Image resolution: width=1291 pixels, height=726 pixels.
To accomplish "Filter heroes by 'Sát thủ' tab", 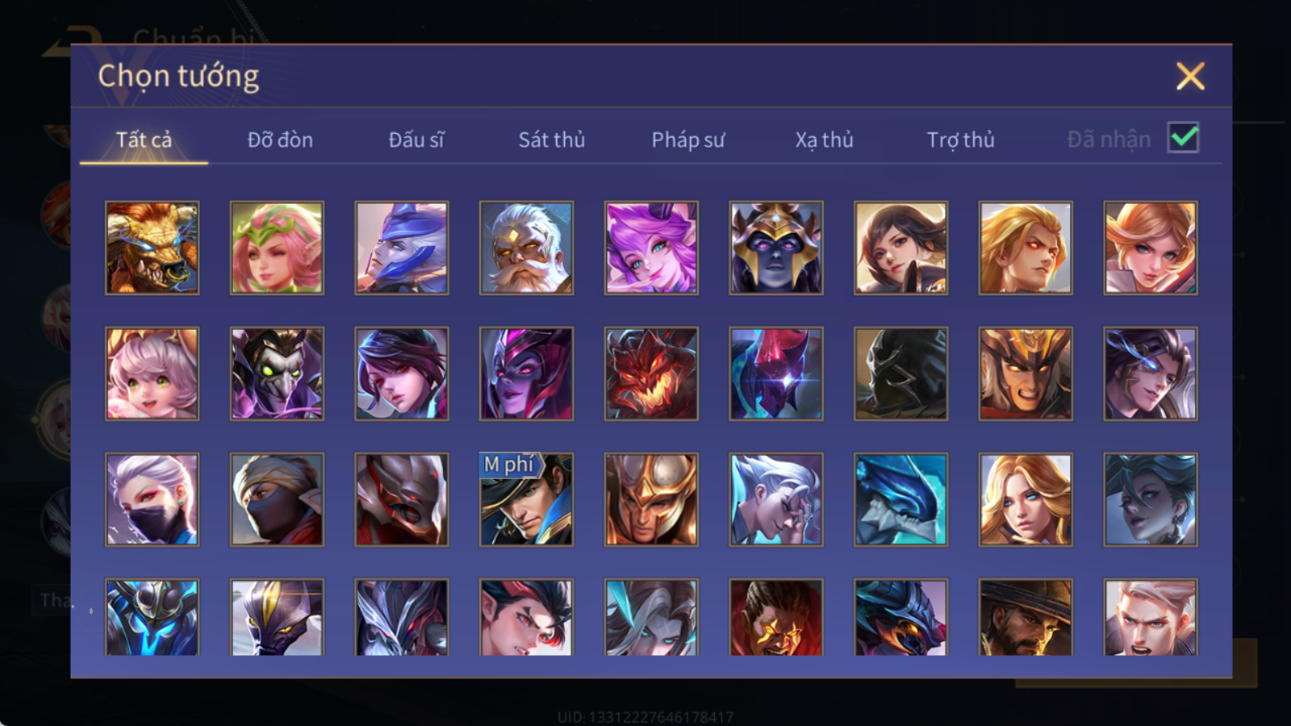I will [x=551, y=140].
